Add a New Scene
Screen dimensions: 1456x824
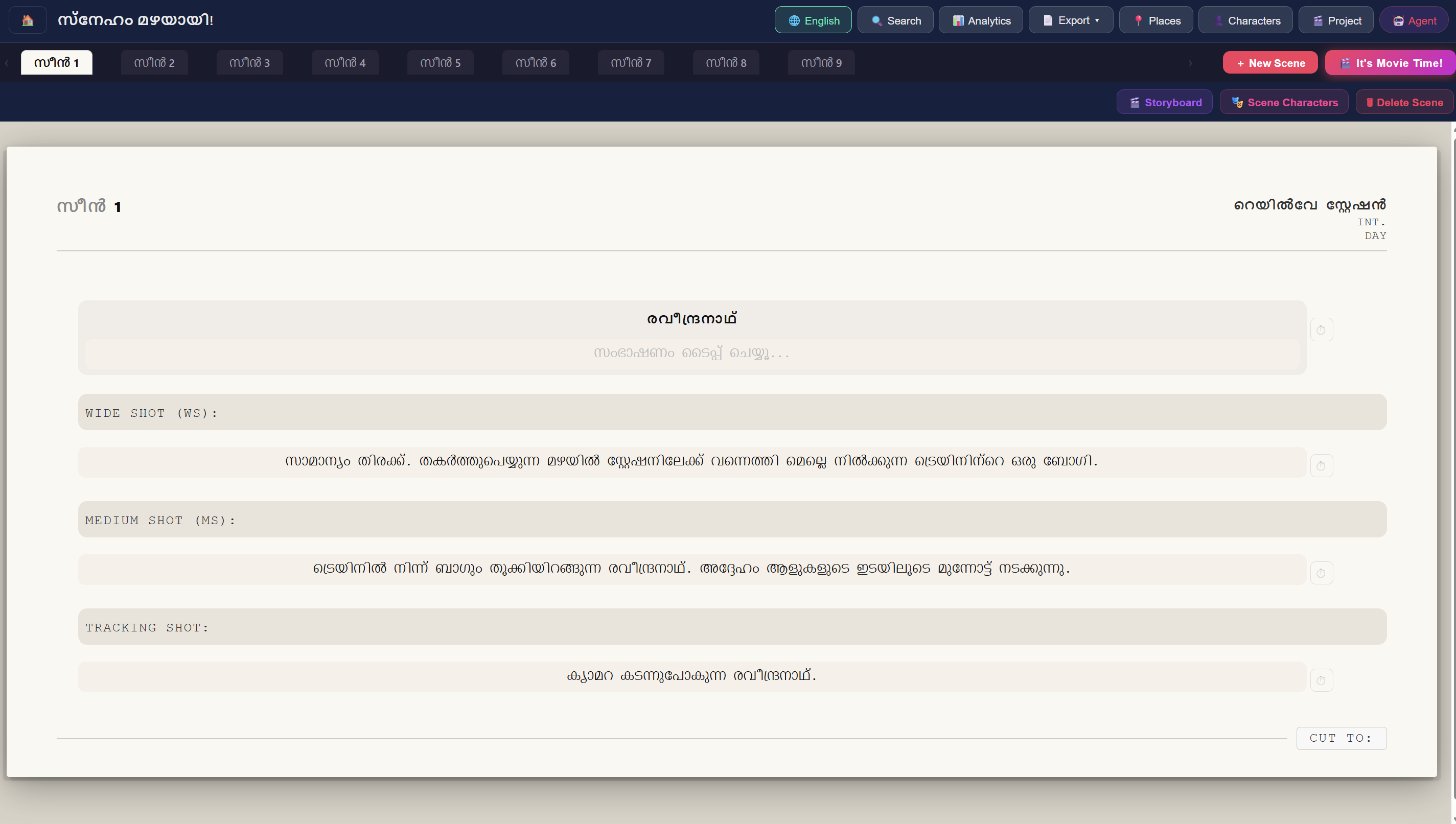1270,63
